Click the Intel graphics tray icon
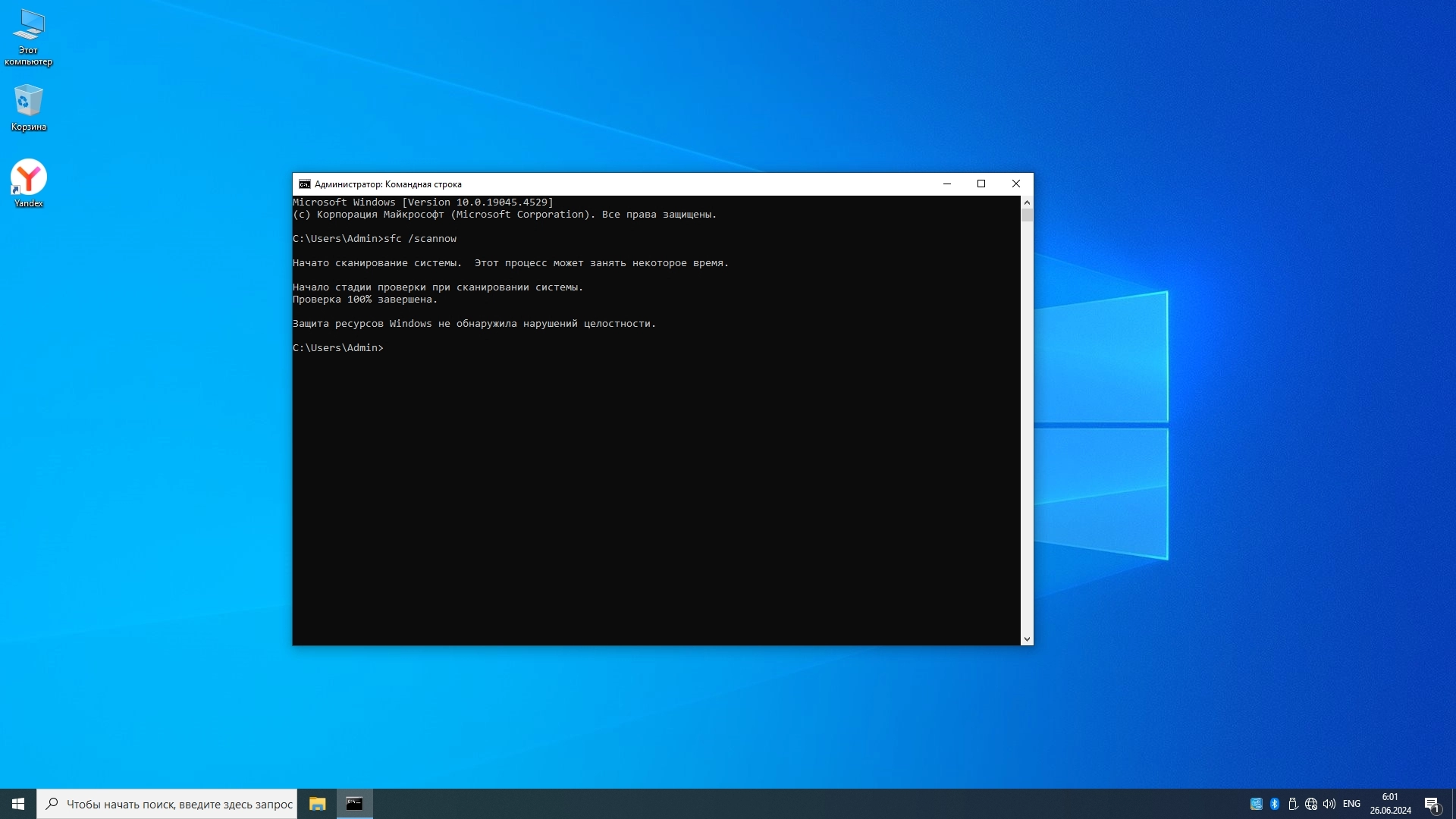This screenshot has width=1456, height=819. tap(1257, 804)
